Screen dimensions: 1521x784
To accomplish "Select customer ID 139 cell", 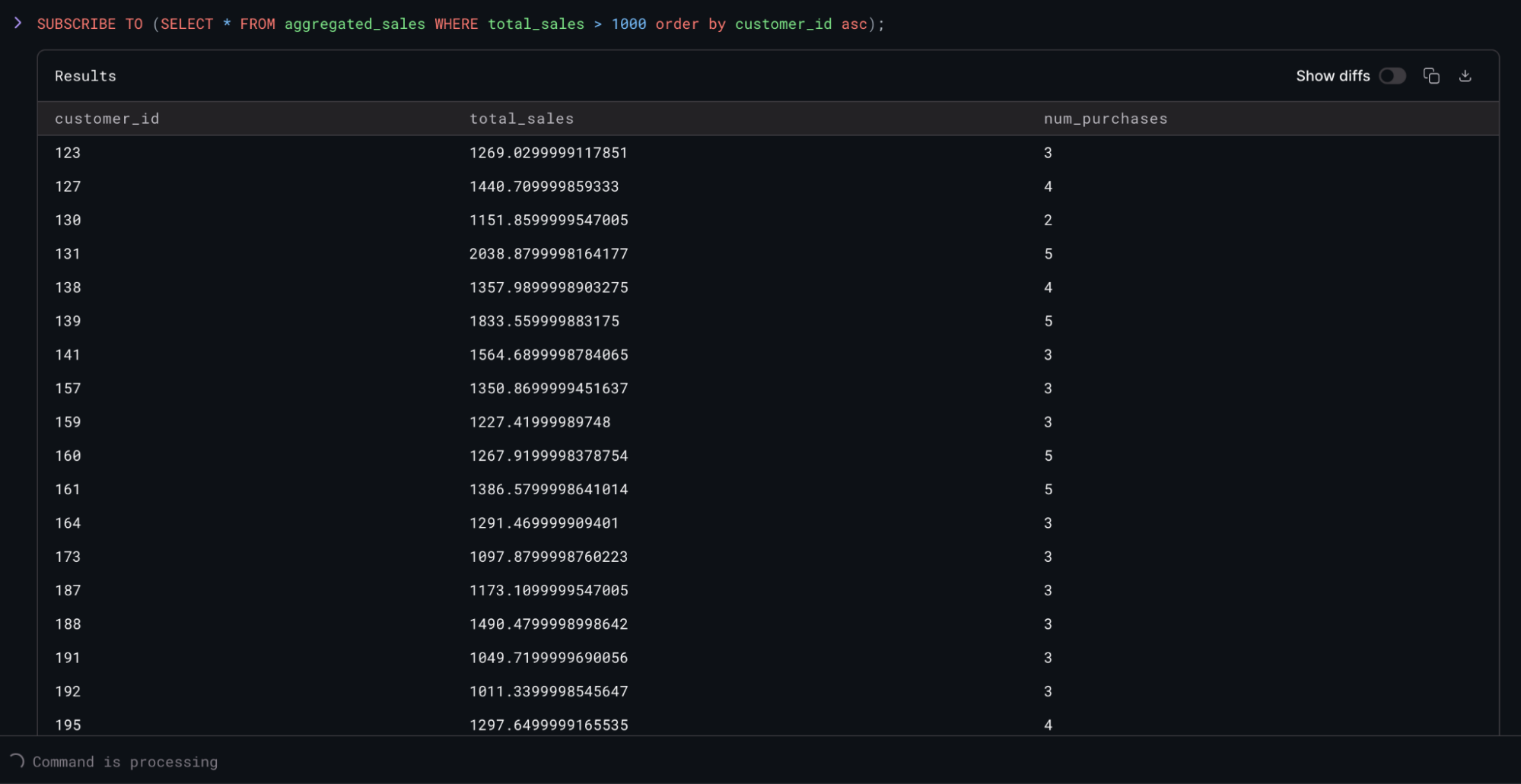I will (68, 321).
